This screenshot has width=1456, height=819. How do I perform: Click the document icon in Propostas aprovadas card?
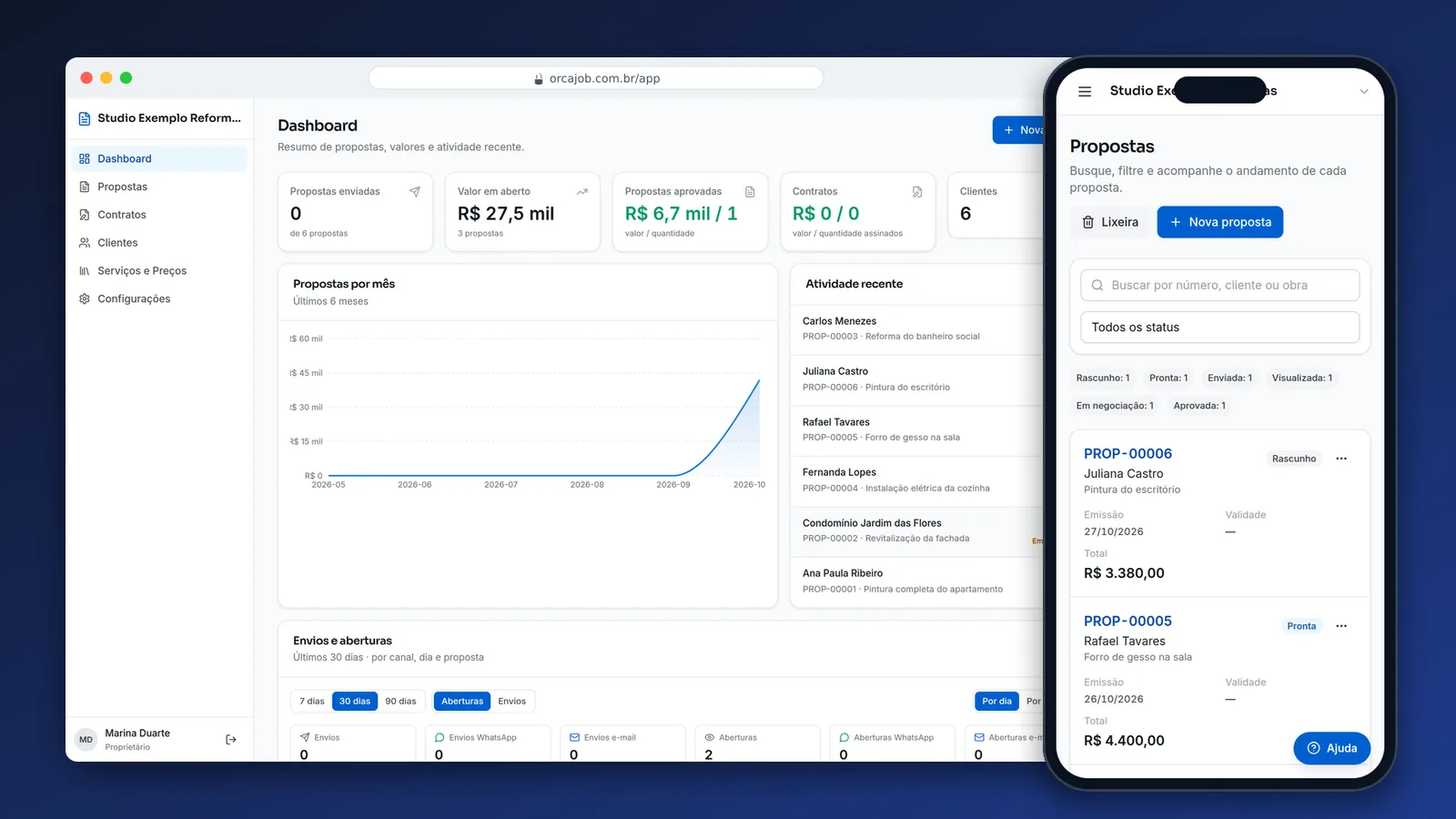750,192
